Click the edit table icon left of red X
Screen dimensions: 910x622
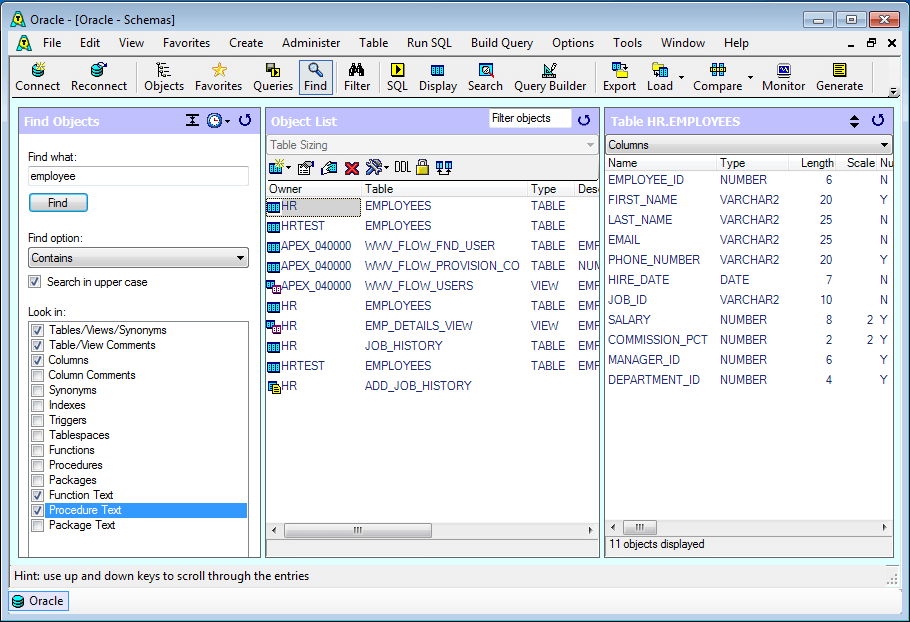click(328, 168)
